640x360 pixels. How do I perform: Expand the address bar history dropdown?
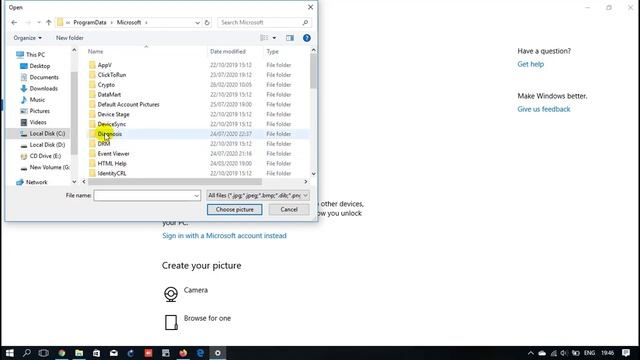pyautogui.click(x=197, y=22)
